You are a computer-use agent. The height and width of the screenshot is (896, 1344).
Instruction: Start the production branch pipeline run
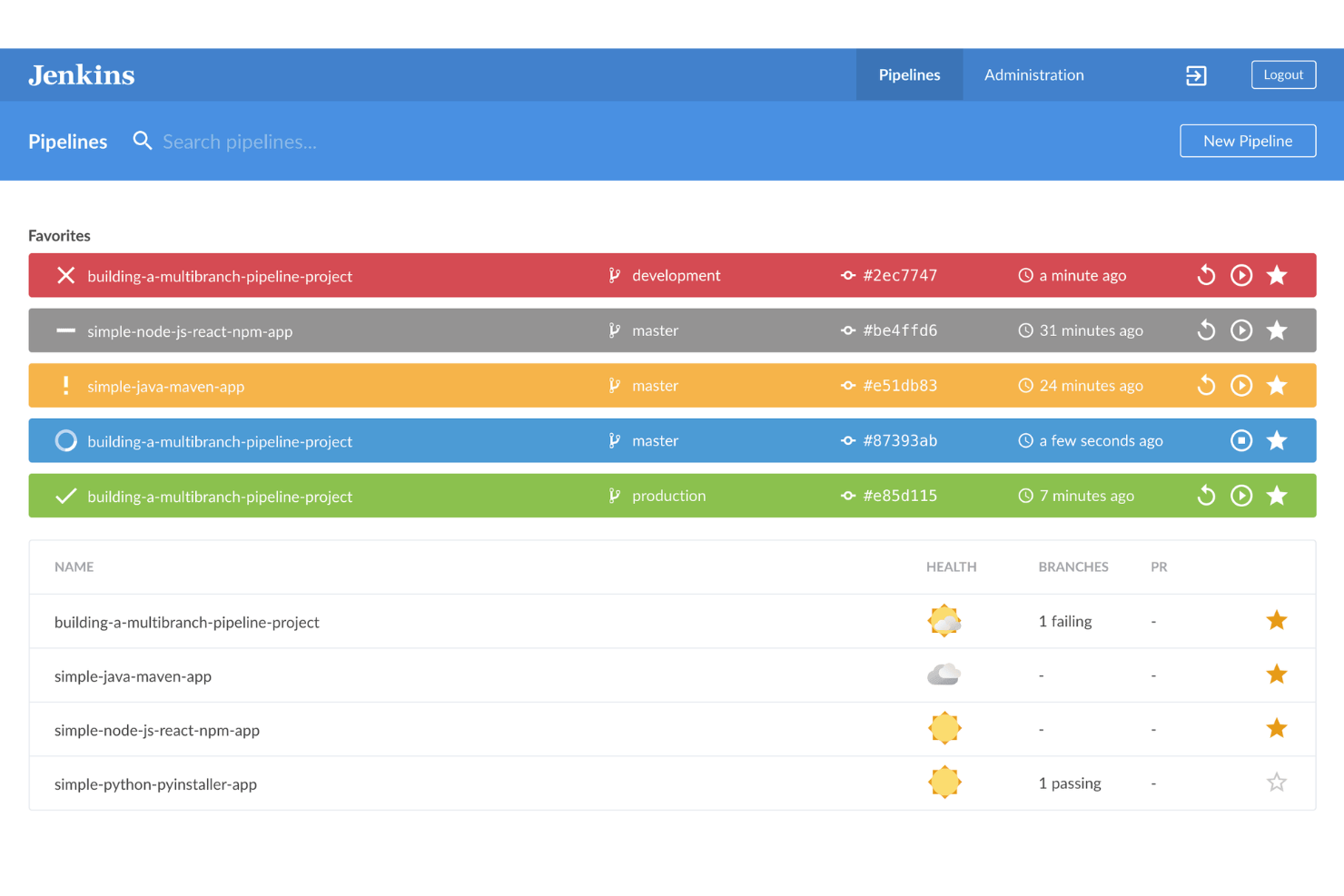[x=1241, y=496]
